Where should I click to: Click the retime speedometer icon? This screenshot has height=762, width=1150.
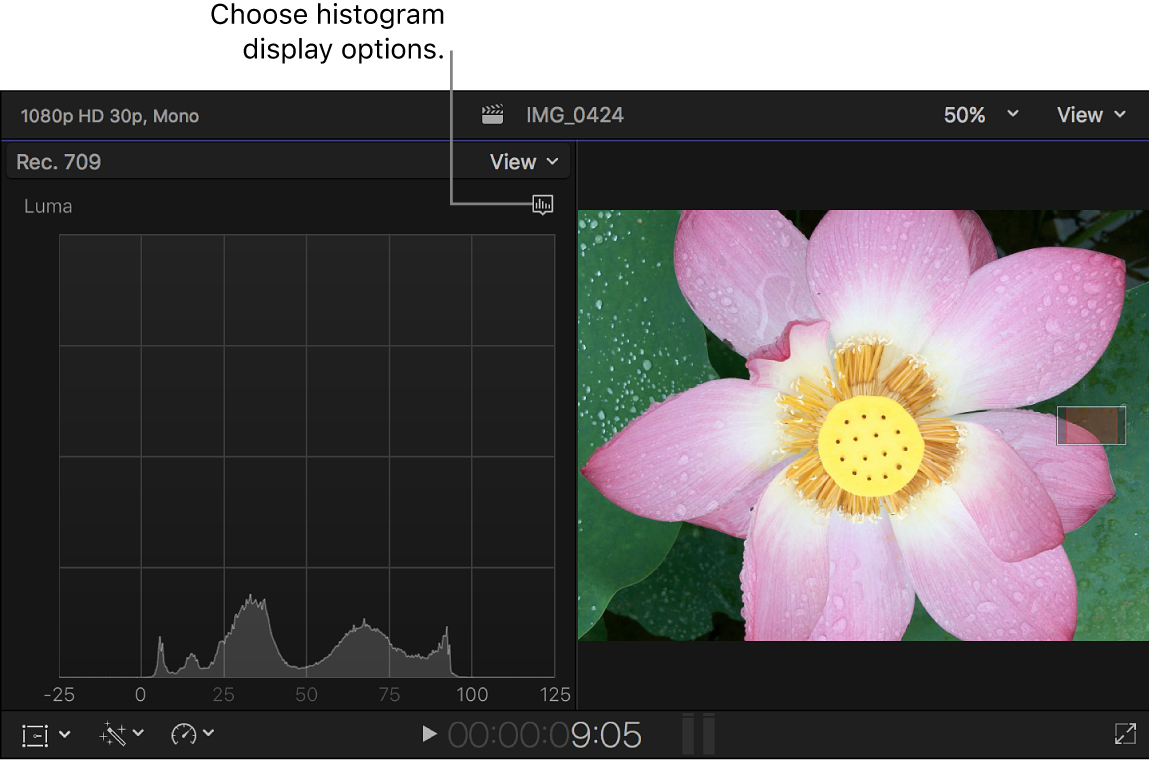186,733
